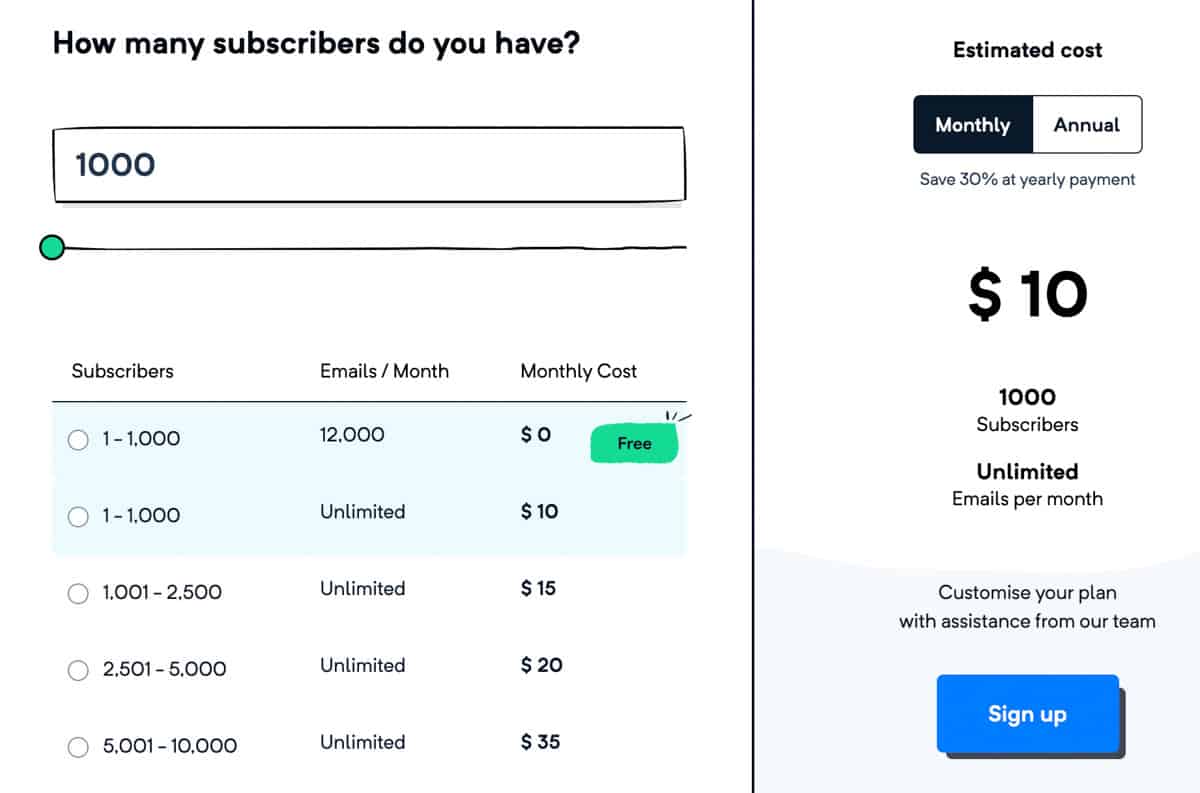Click the 'Save 30% at yearly payment' note
Viewport: 1200px width, 793px height.
[x=1027, y=180]
